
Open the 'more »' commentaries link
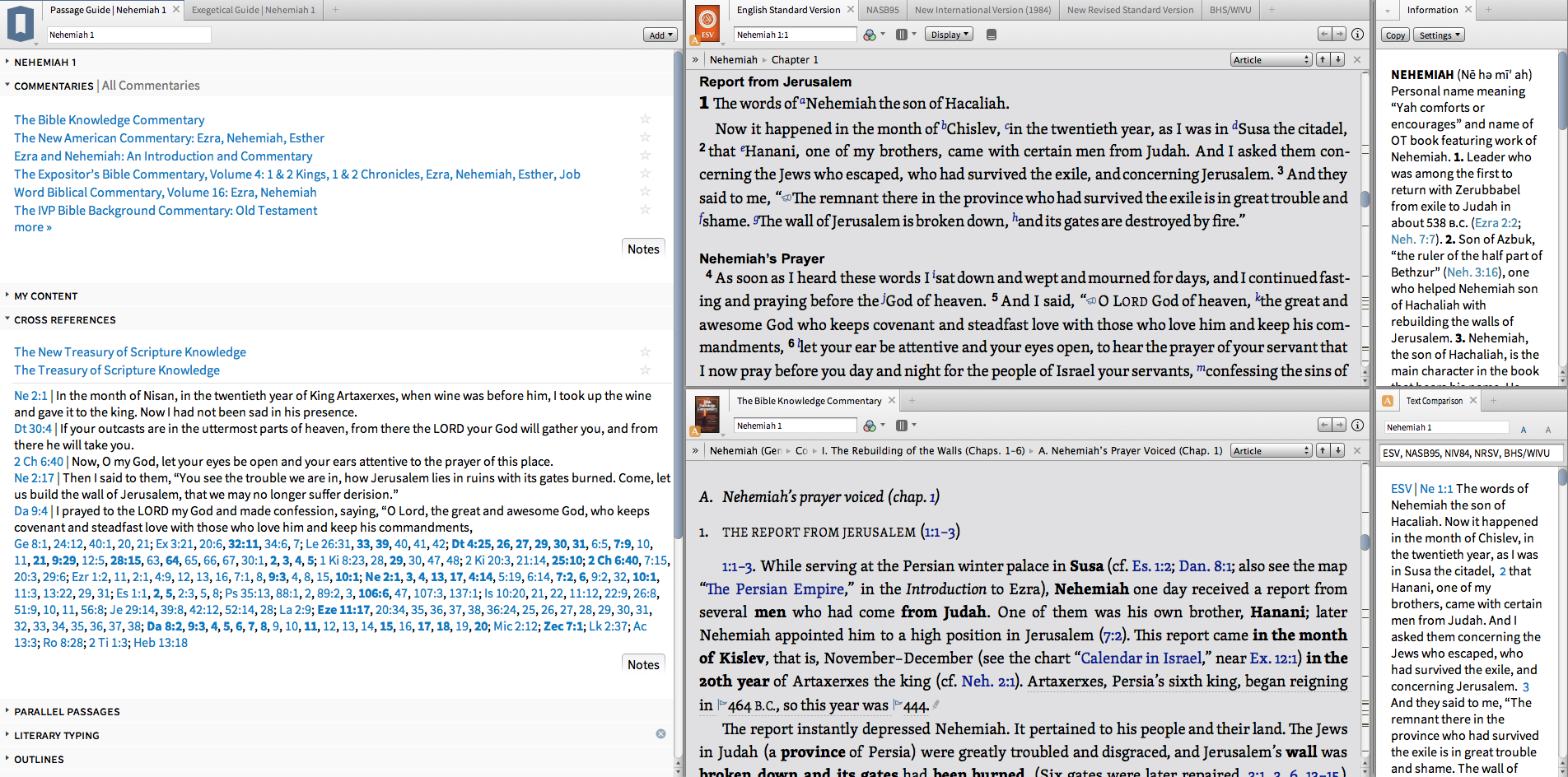pos(33,227)
